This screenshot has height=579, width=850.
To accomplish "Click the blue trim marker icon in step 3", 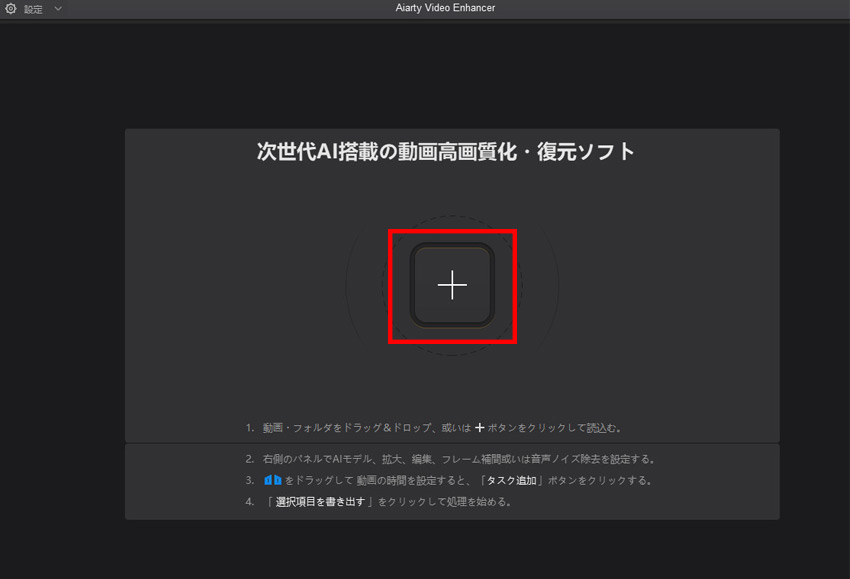I will point(272,480).
